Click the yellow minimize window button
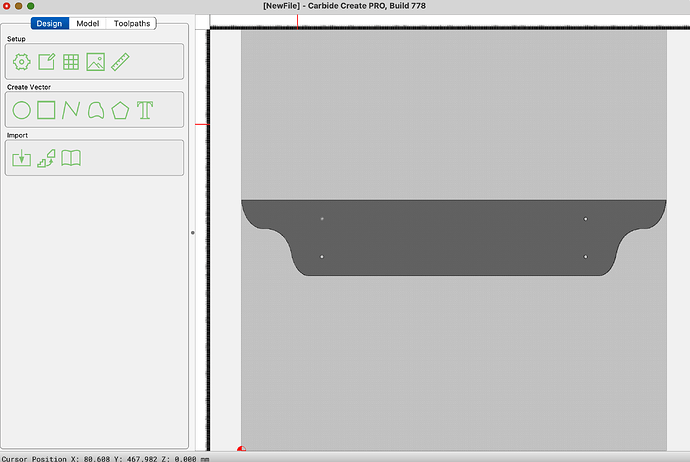 [18, 6]
